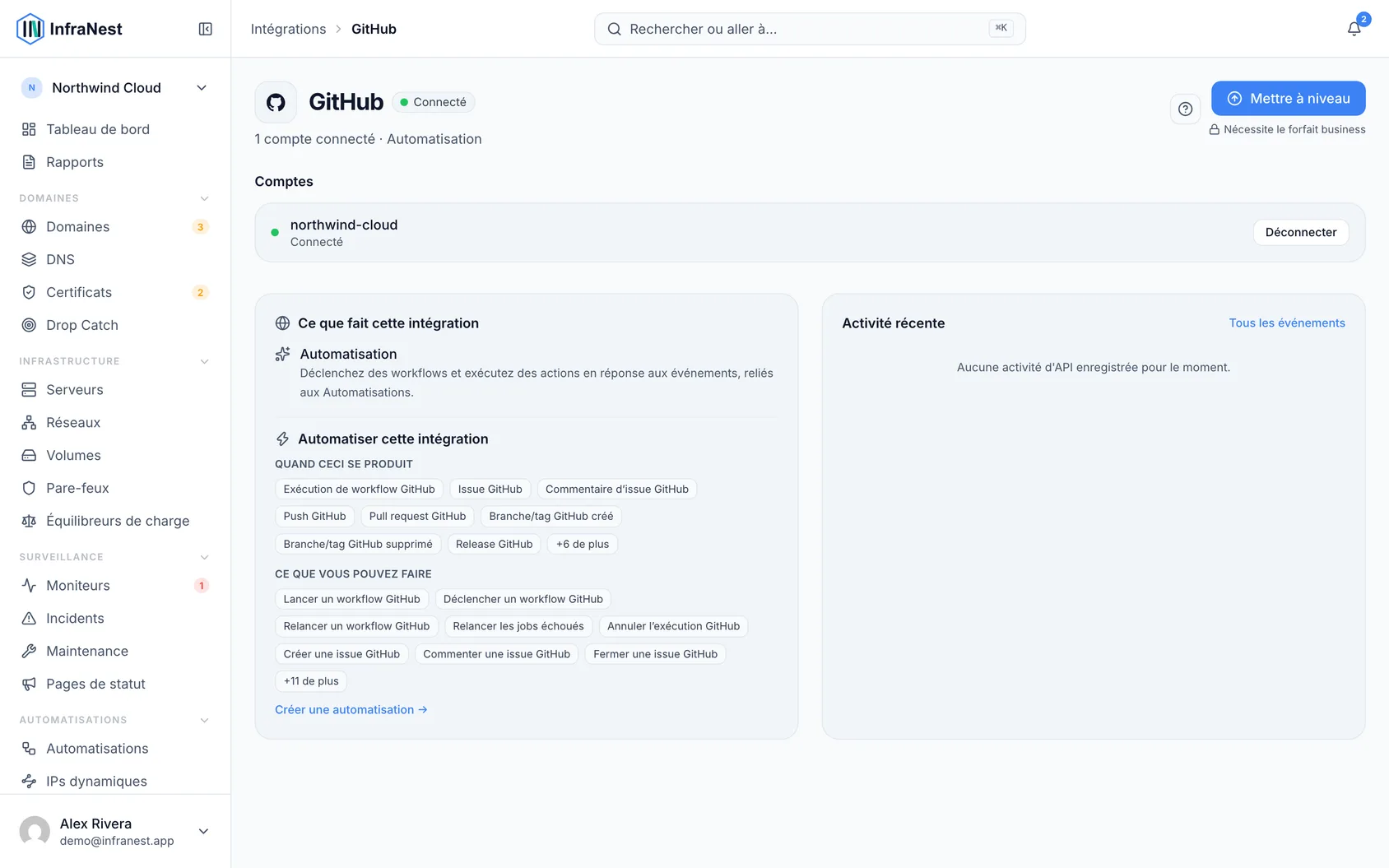Collapse the AUTOMATISATIONS section
Viewport: 1389px width, 868px height.
[205, 720]
